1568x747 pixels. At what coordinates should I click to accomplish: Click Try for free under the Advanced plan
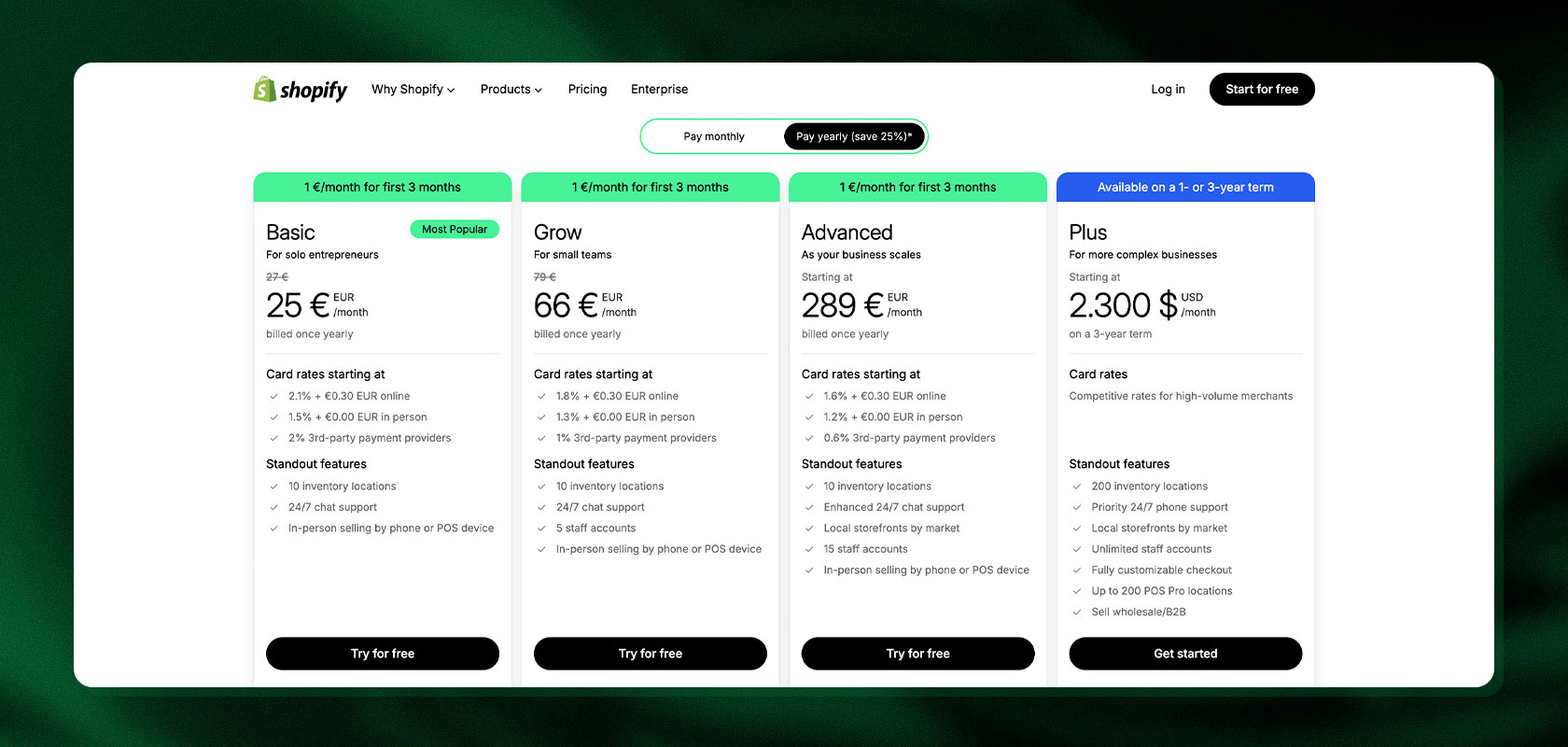click(x=917, y=654)
